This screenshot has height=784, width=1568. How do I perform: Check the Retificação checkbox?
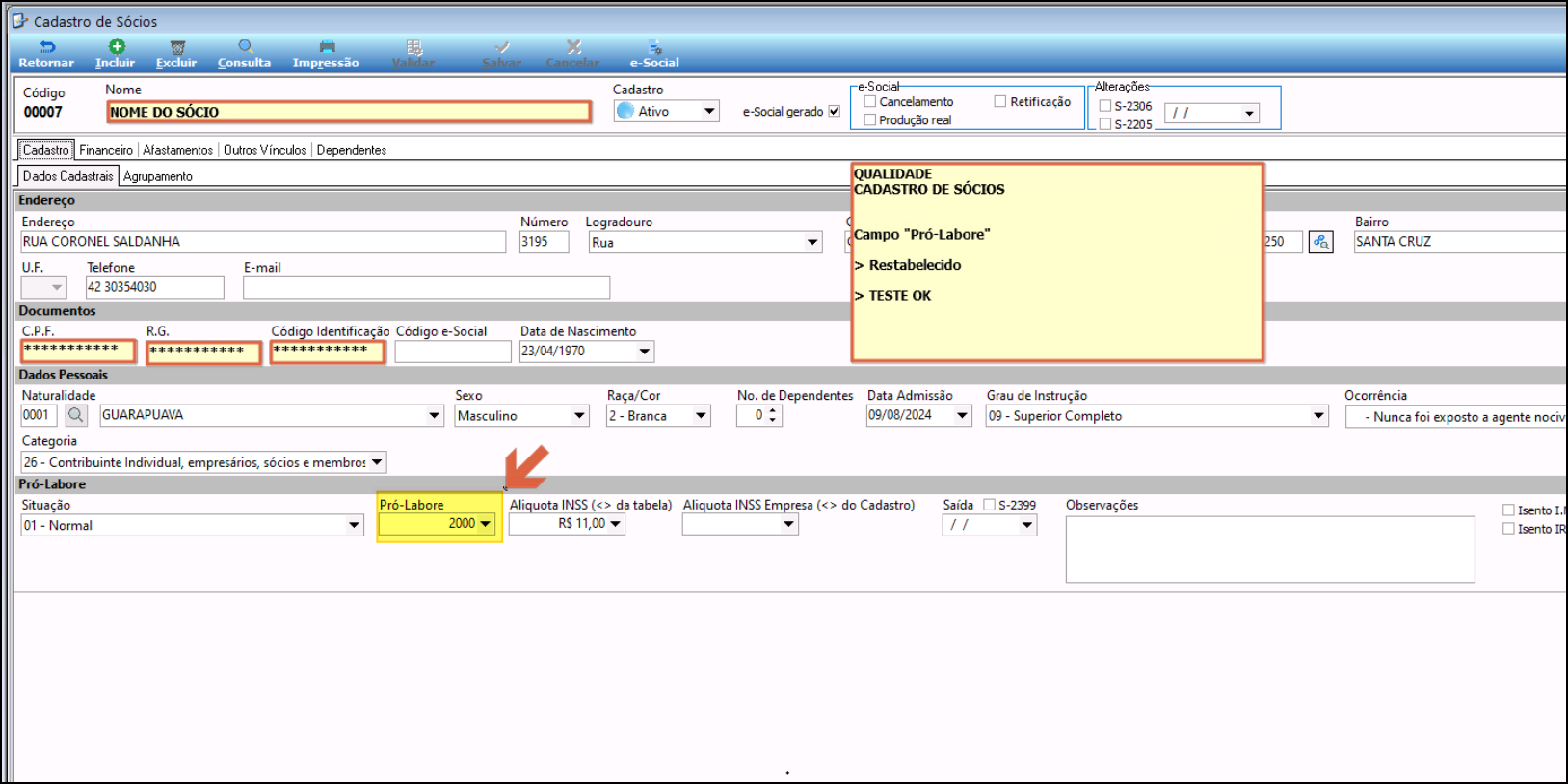coord(1000,101)
